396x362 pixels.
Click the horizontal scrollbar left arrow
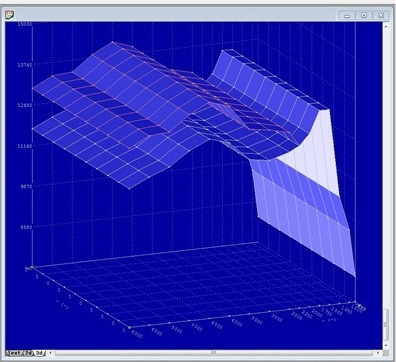tap(50, 353)
